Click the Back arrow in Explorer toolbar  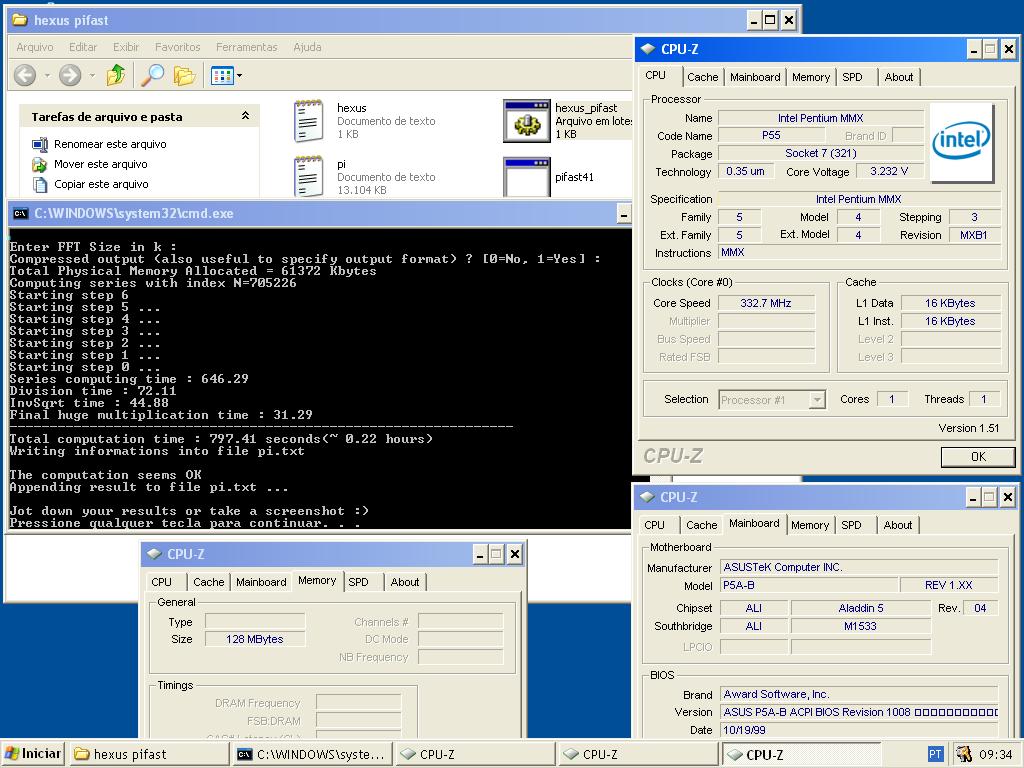pos(25,75)
